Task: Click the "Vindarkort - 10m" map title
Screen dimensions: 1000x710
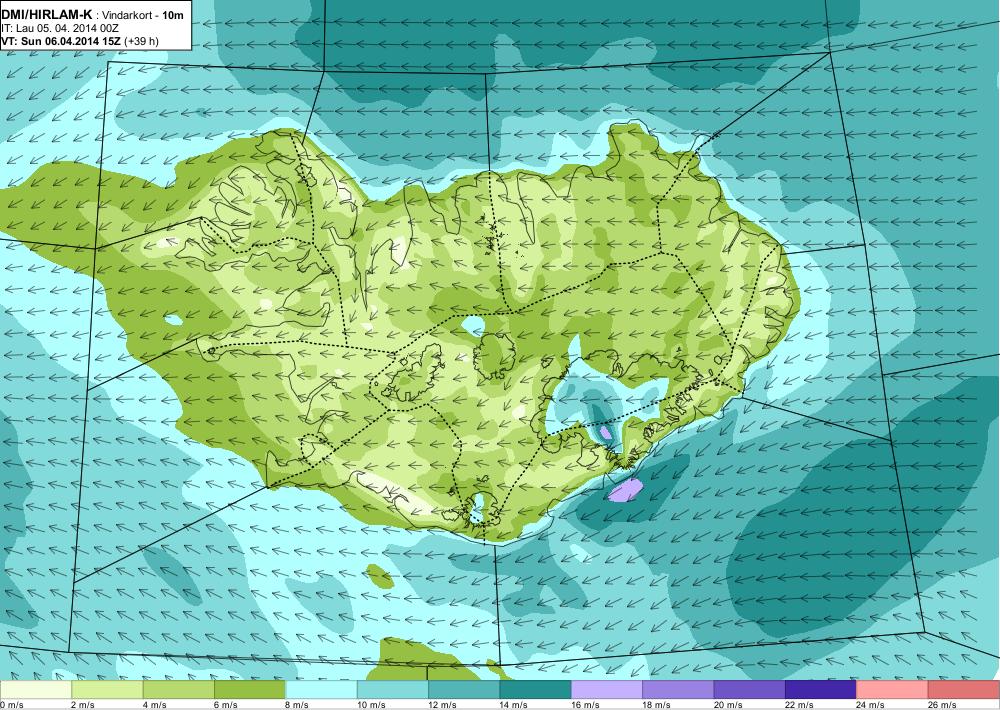Action: (x=143, y=15)
